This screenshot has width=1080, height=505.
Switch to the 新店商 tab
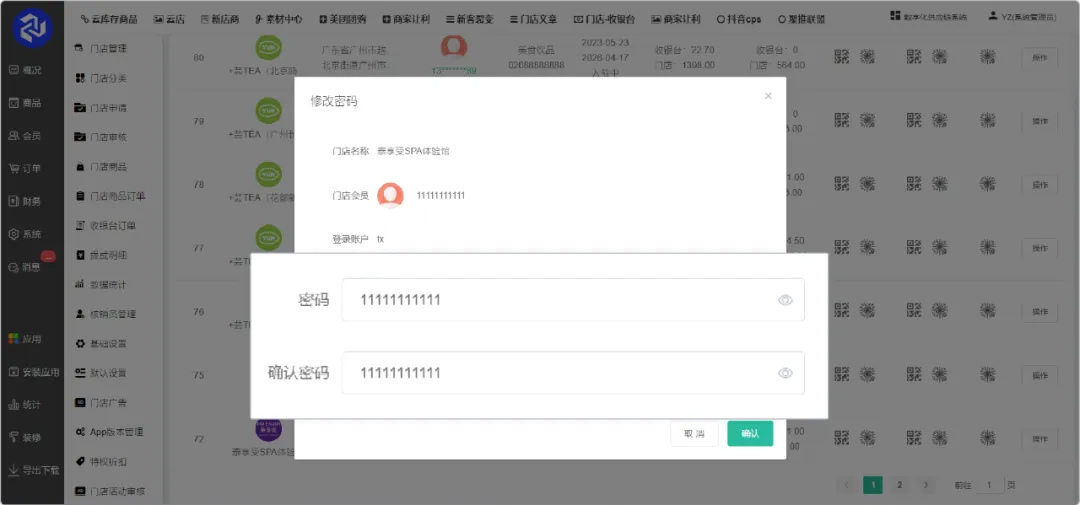(221, 19)
